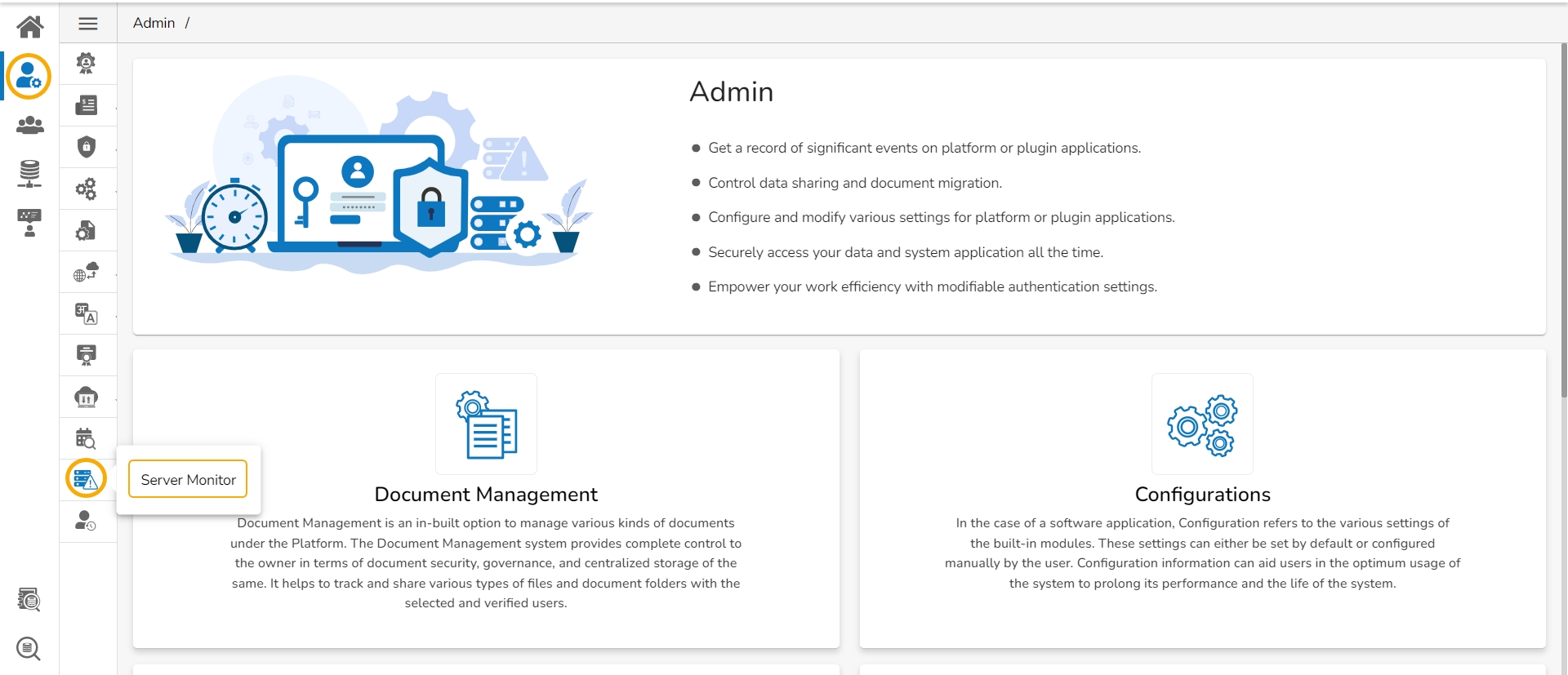The width and height of the screenshot is (1568, 675).
Task: Click the Admin banner illustration
Action: pyautogui.click(x=378, y=174)
